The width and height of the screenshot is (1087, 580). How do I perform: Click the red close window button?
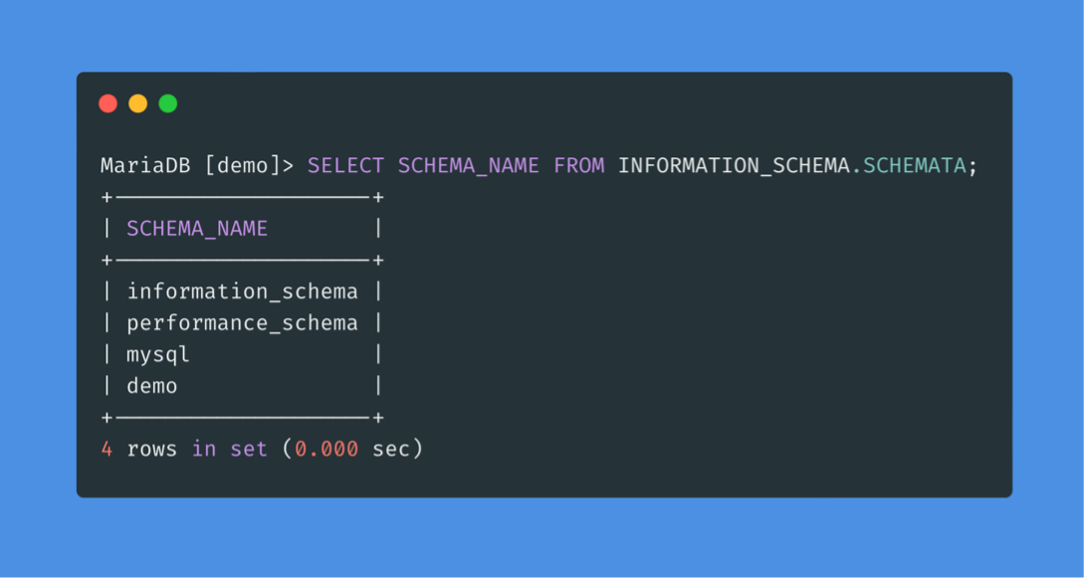coord(108,103)
